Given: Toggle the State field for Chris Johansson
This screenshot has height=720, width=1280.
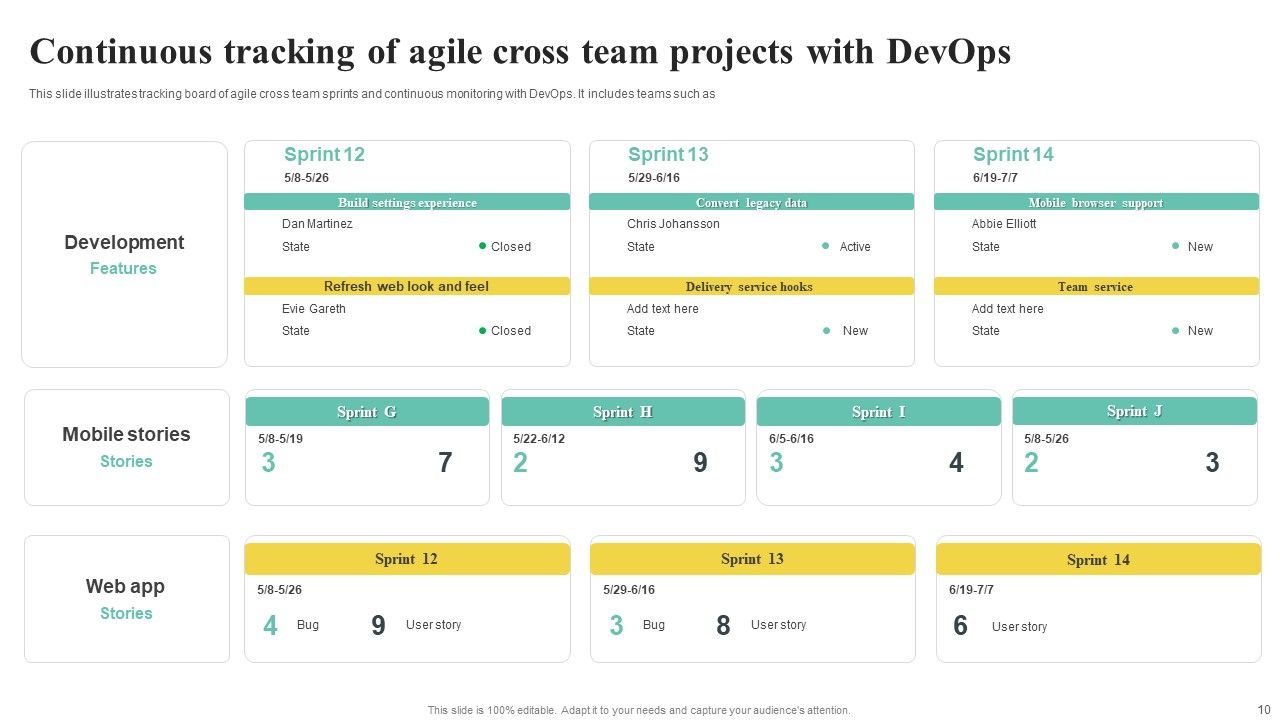Looking at the screenshot, I should (x=640, y=246).
